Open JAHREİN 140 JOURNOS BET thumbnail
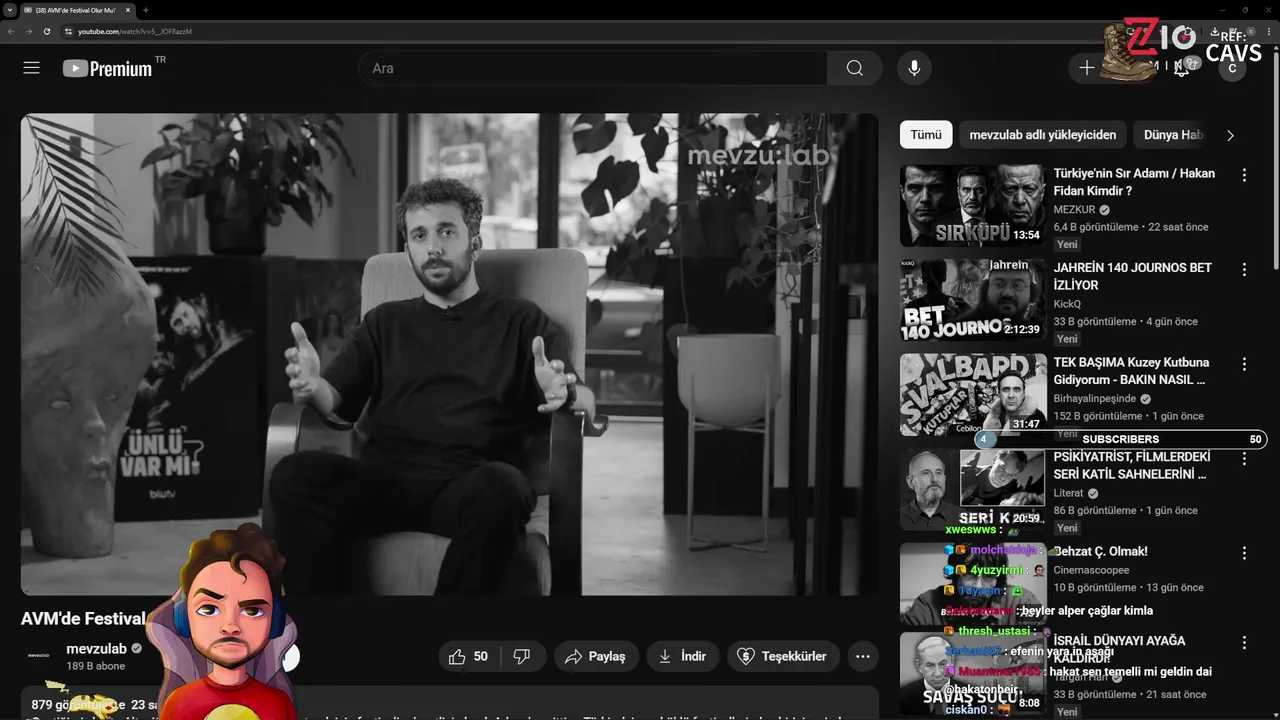This screenshot has width=1280, height=720. click(x=972, y=300)
